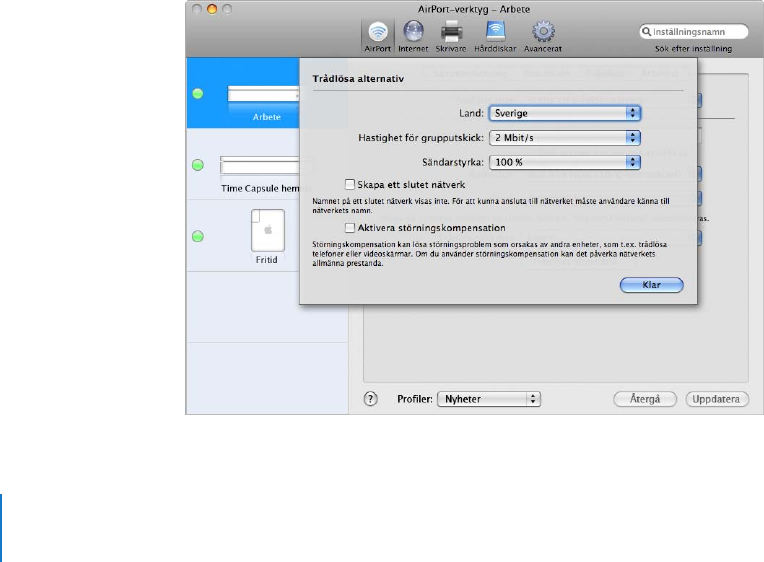
Task: Click the Klar button
Action: [x=651, y=285]
